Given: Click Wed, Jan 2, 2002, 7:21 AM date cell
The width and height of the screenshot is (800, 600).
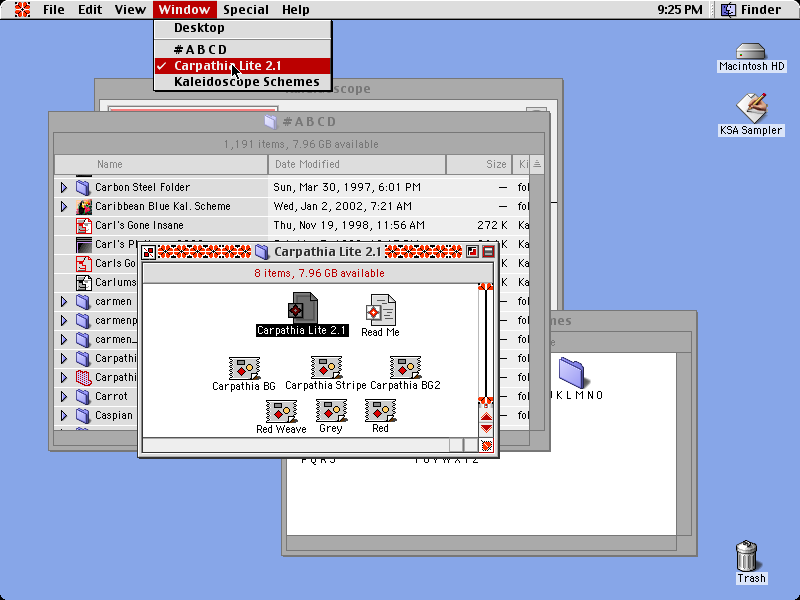Looking at the screenshot, I should (342, 207).
